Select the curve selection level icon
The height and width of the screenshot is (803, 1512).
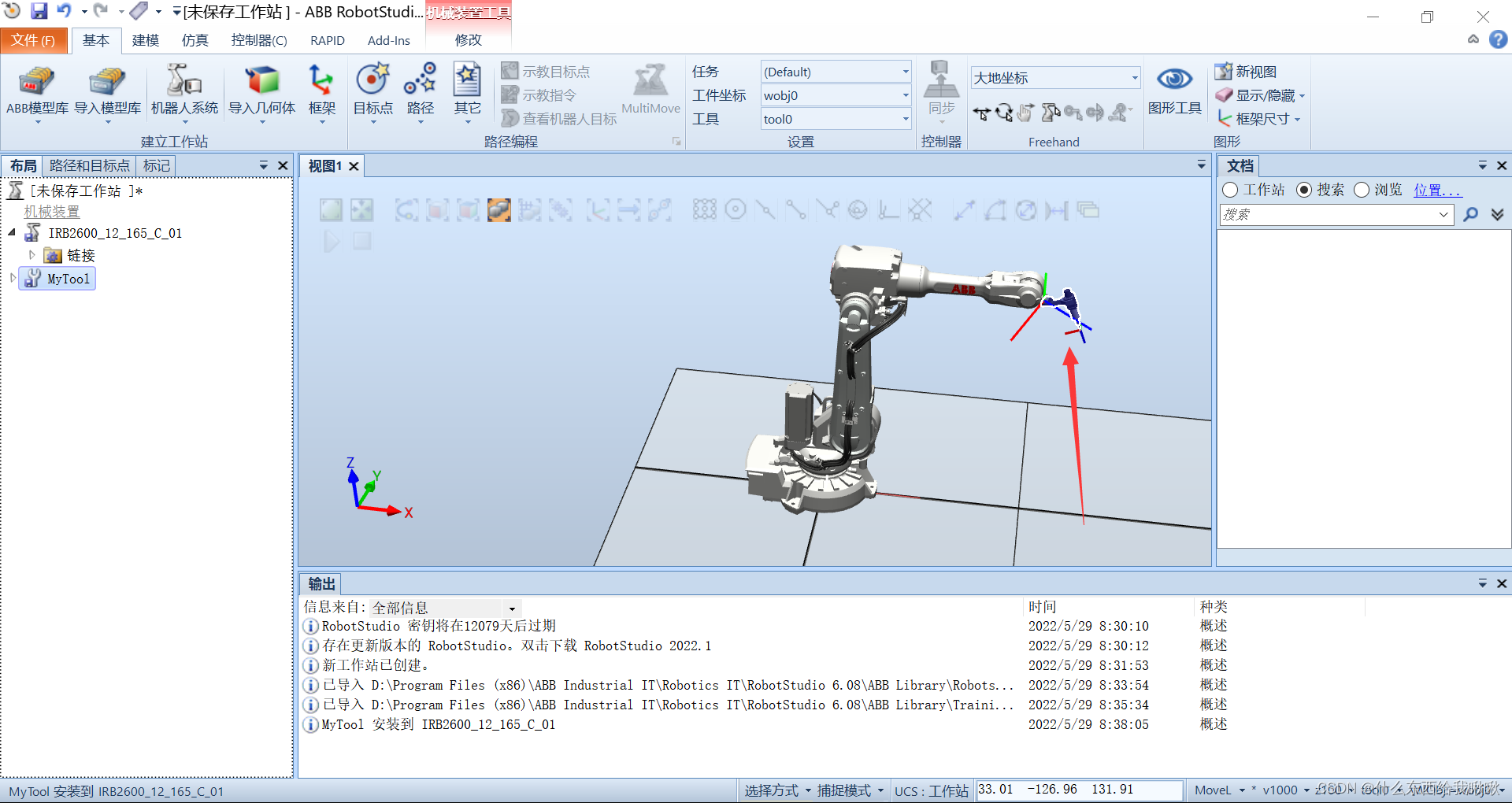tap(406, 209)
